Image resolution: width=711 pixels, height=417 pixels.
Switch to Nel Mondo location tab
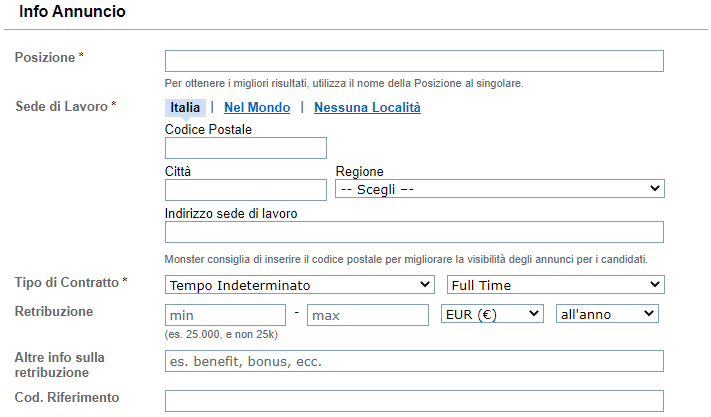click(257, 107)
